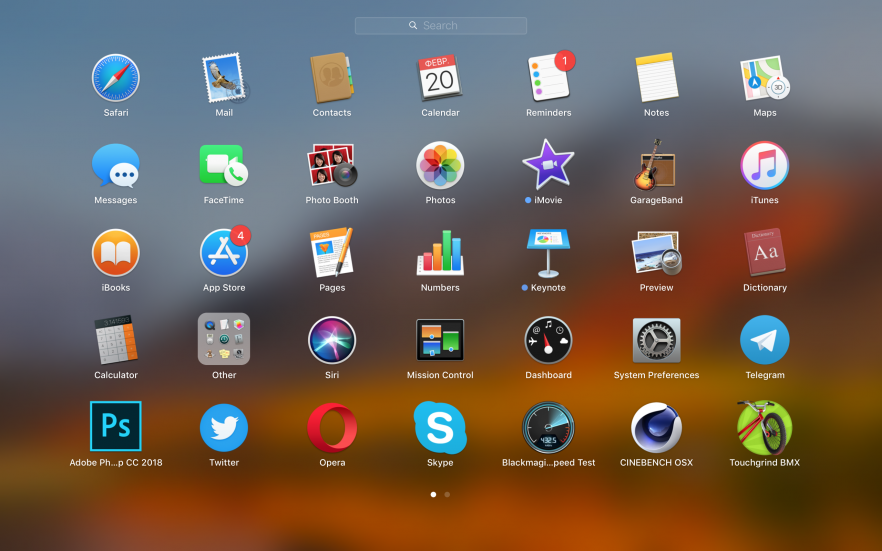Open the iBooks app
The height and width of the screenshot is (551, 882).
[x=116, y=253]
